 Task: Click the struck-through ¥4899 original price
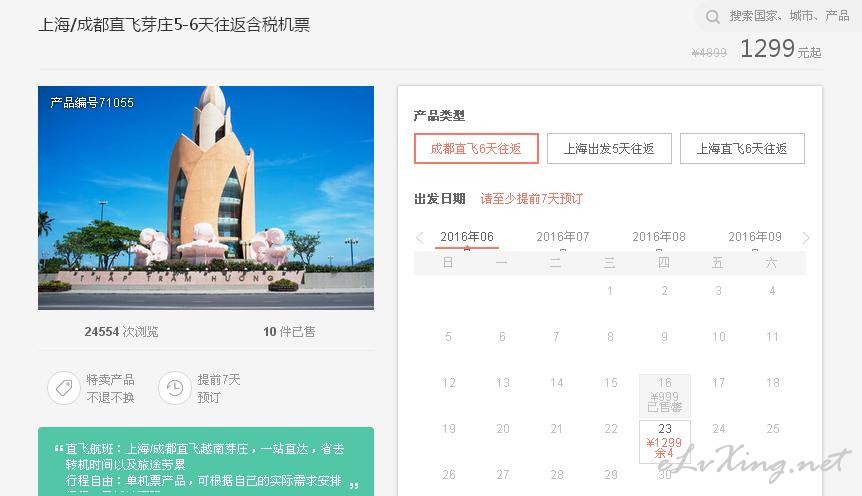pos(709,53)
